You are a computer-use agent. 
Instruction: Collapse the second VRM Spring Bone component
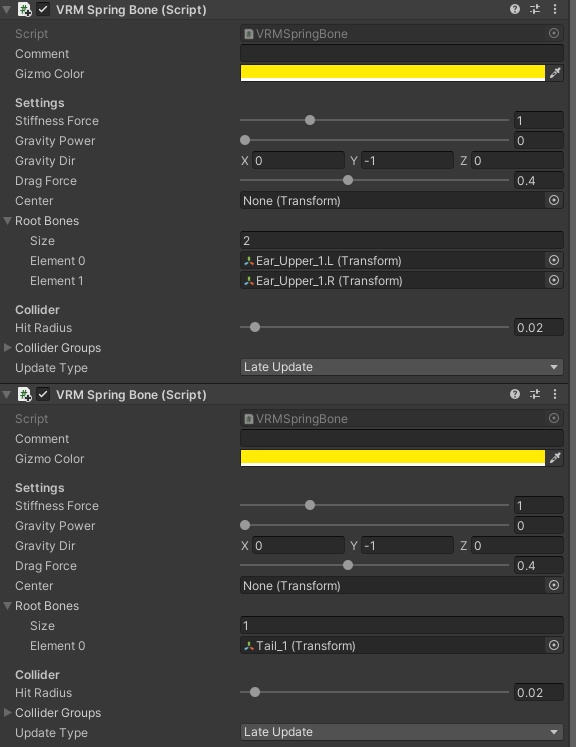pyautogui.click(x=7, y=394)
